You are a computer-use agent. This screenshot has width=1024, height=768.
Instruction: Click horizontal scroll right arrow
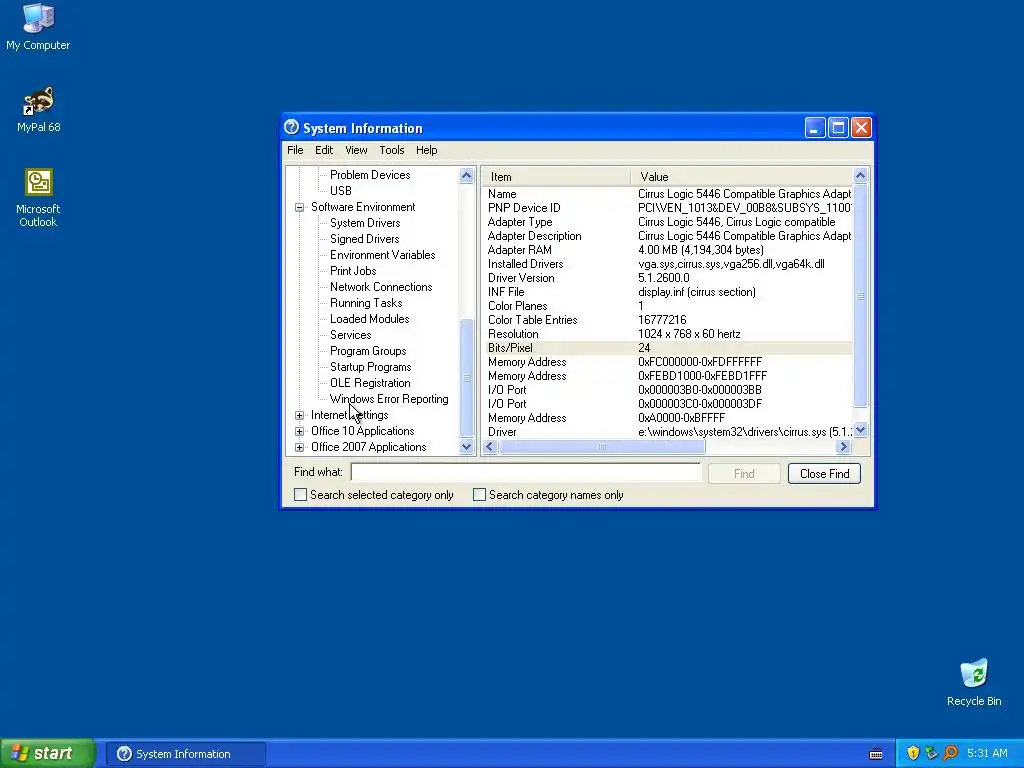click(x=843, y=447)
